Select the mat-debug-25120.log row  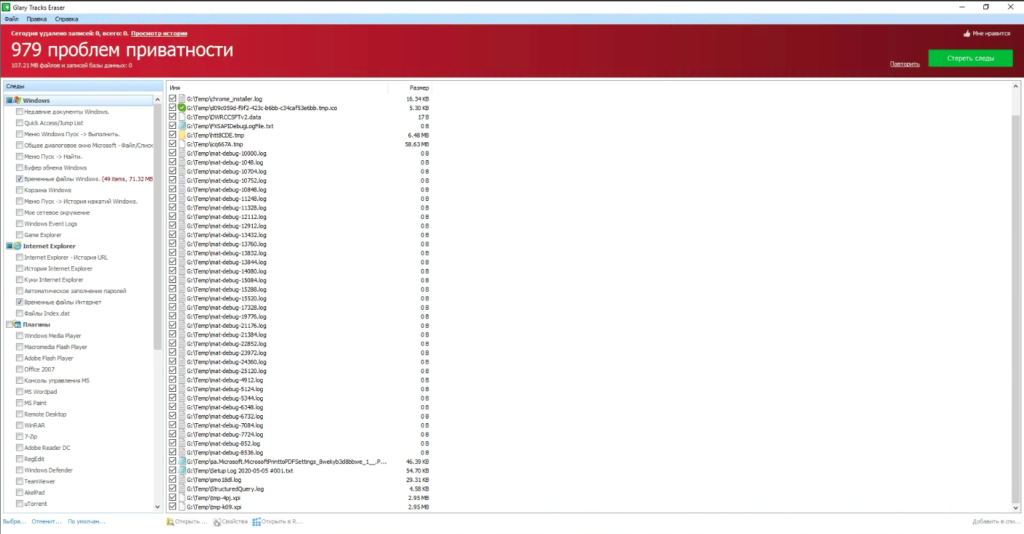[299, 371]
